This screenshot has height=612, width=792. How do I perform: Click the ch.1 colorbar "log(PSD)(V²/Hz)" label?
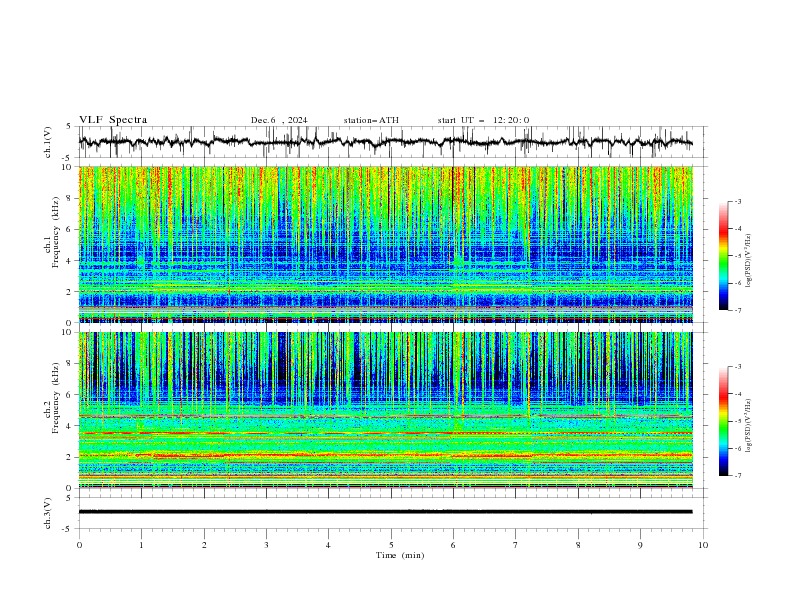(749, 261)
